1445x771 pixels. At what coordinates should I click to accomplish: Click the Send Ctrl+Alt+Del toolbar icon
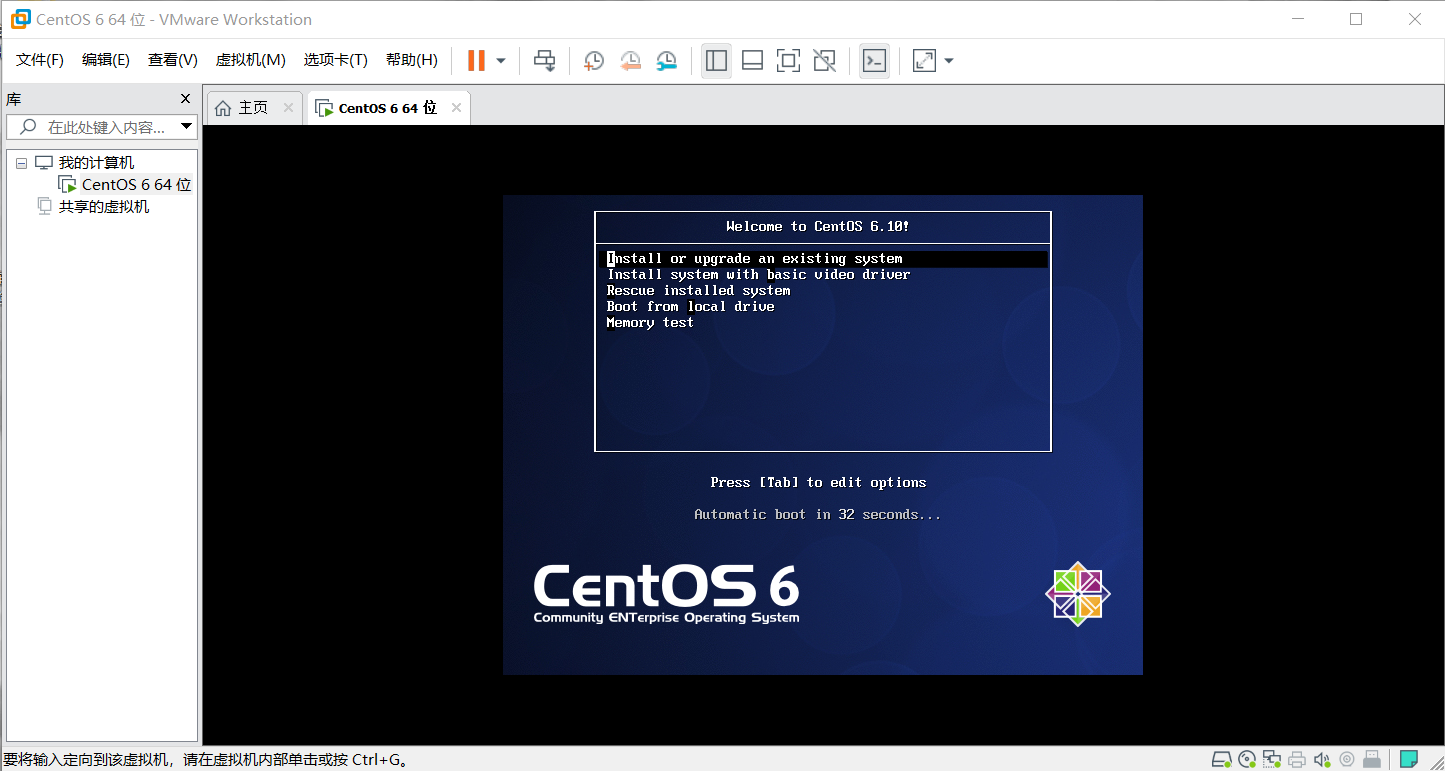coord(544,61)
